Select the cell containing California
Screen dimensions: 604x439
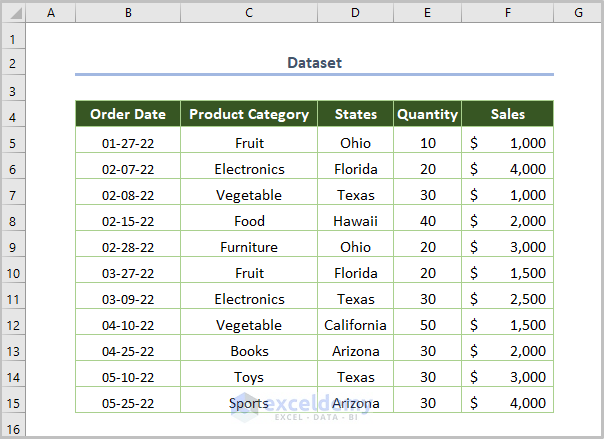click(x=355, y=325)
